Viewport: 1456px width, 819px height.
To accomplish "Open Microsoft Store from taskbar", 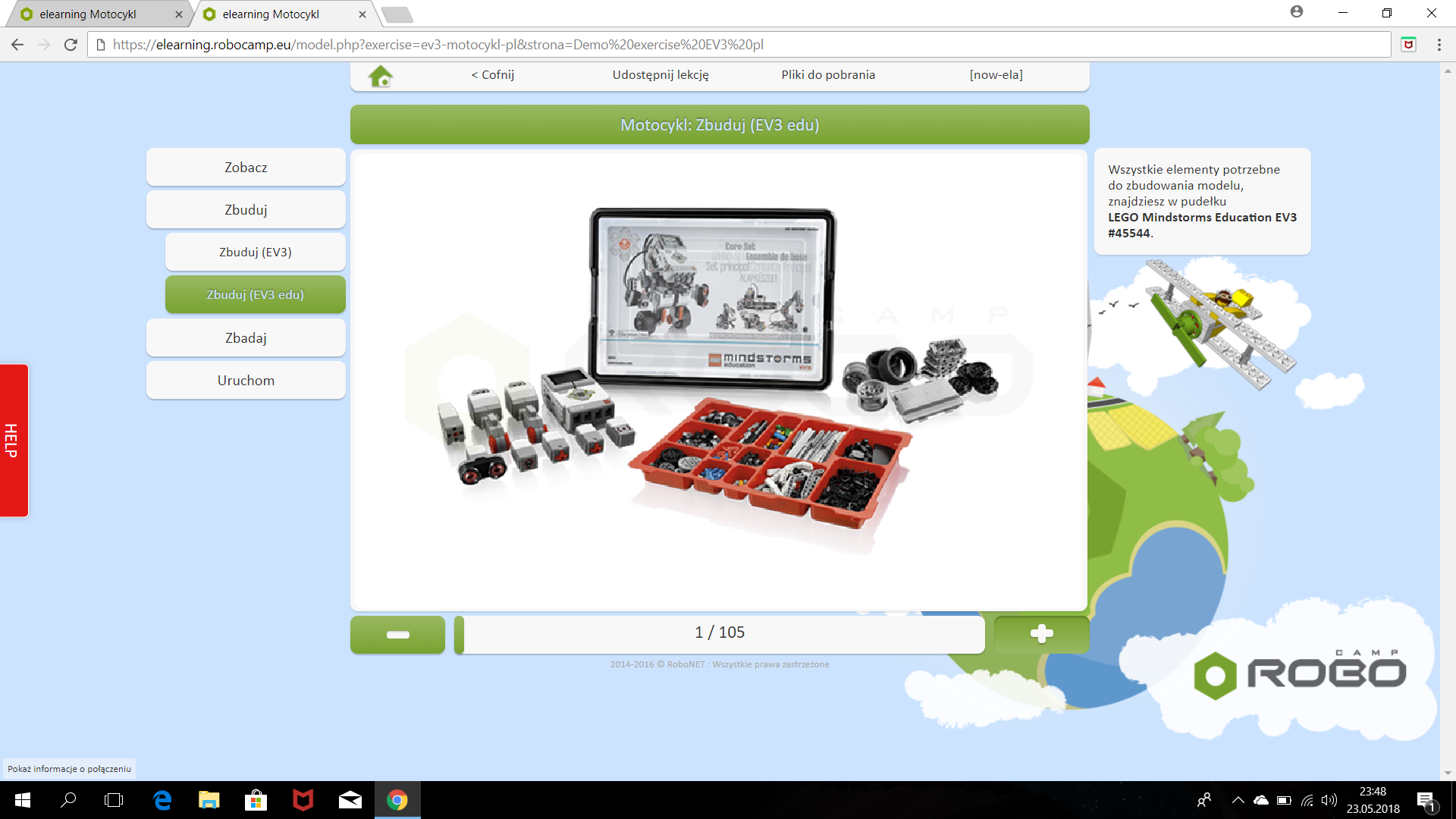I will 256,800.
